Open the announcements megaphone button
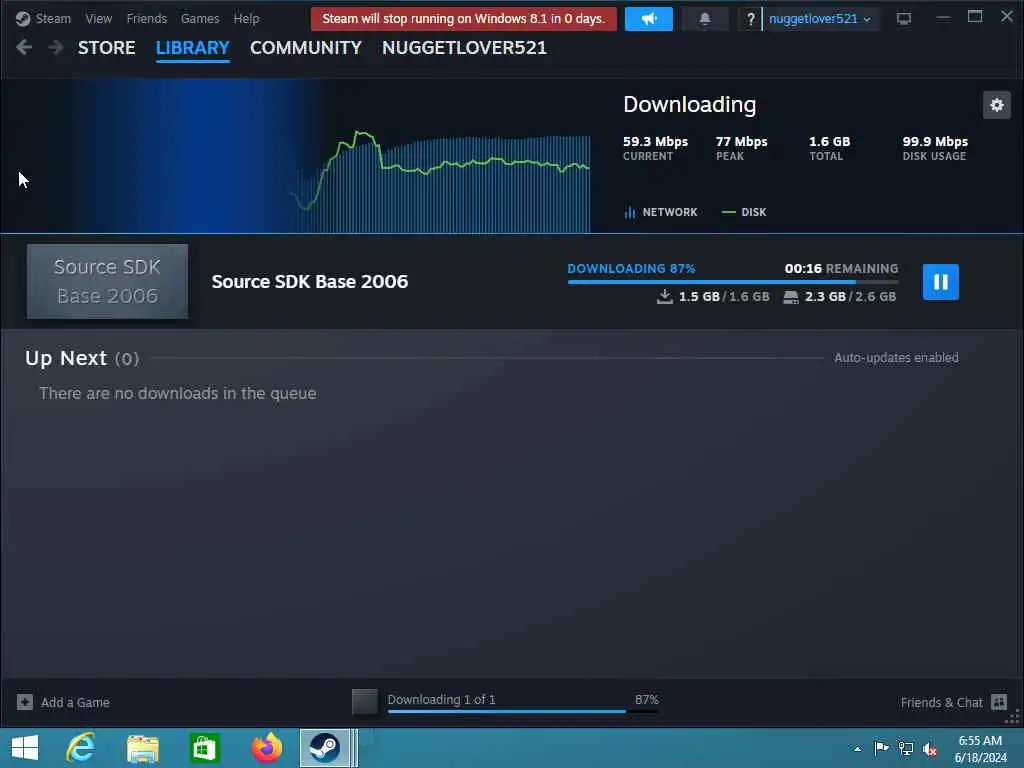Viewport: 1024px width, 768px height. [x=648, y=19]
